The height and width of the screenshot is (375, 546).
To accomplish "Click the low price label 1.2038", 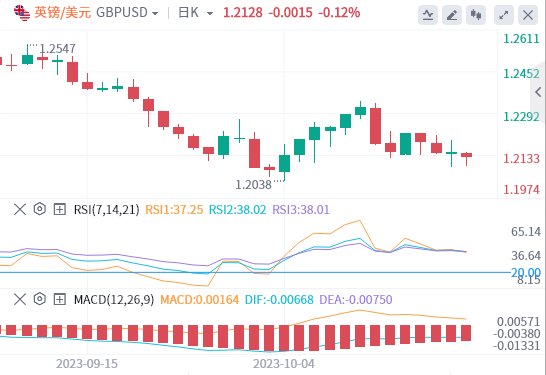I will [253, 185].
